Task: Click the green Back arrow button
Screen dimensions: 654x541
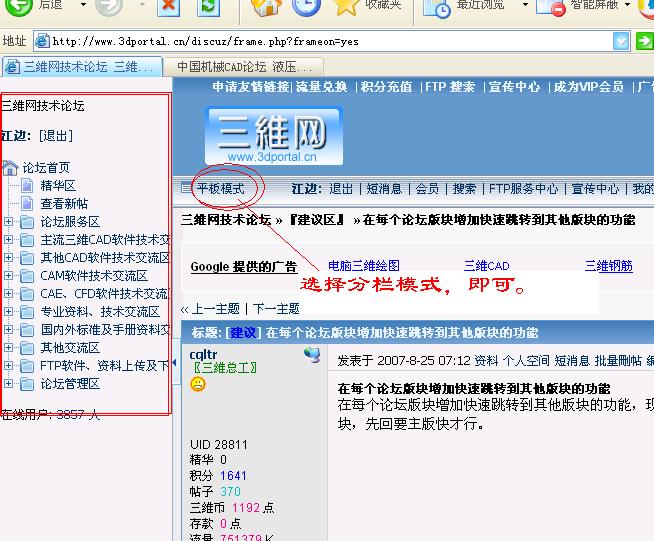Action: click(x=18, y=6)
